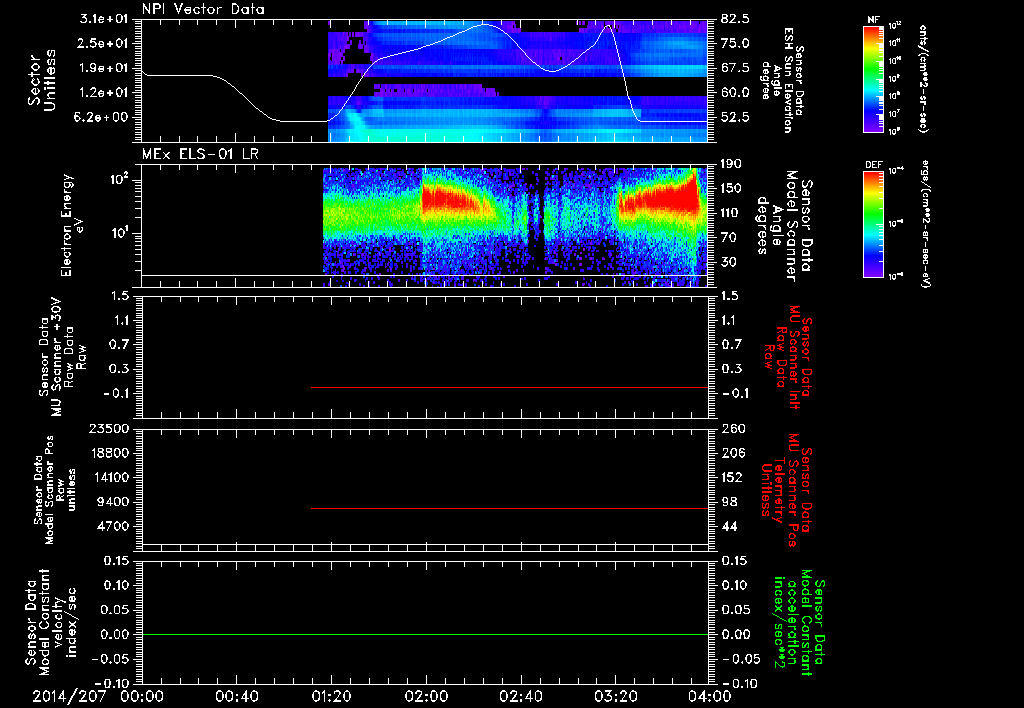Click the 206 telemetry tick value
1024x708 pixels.
click(x=733, y=453)
